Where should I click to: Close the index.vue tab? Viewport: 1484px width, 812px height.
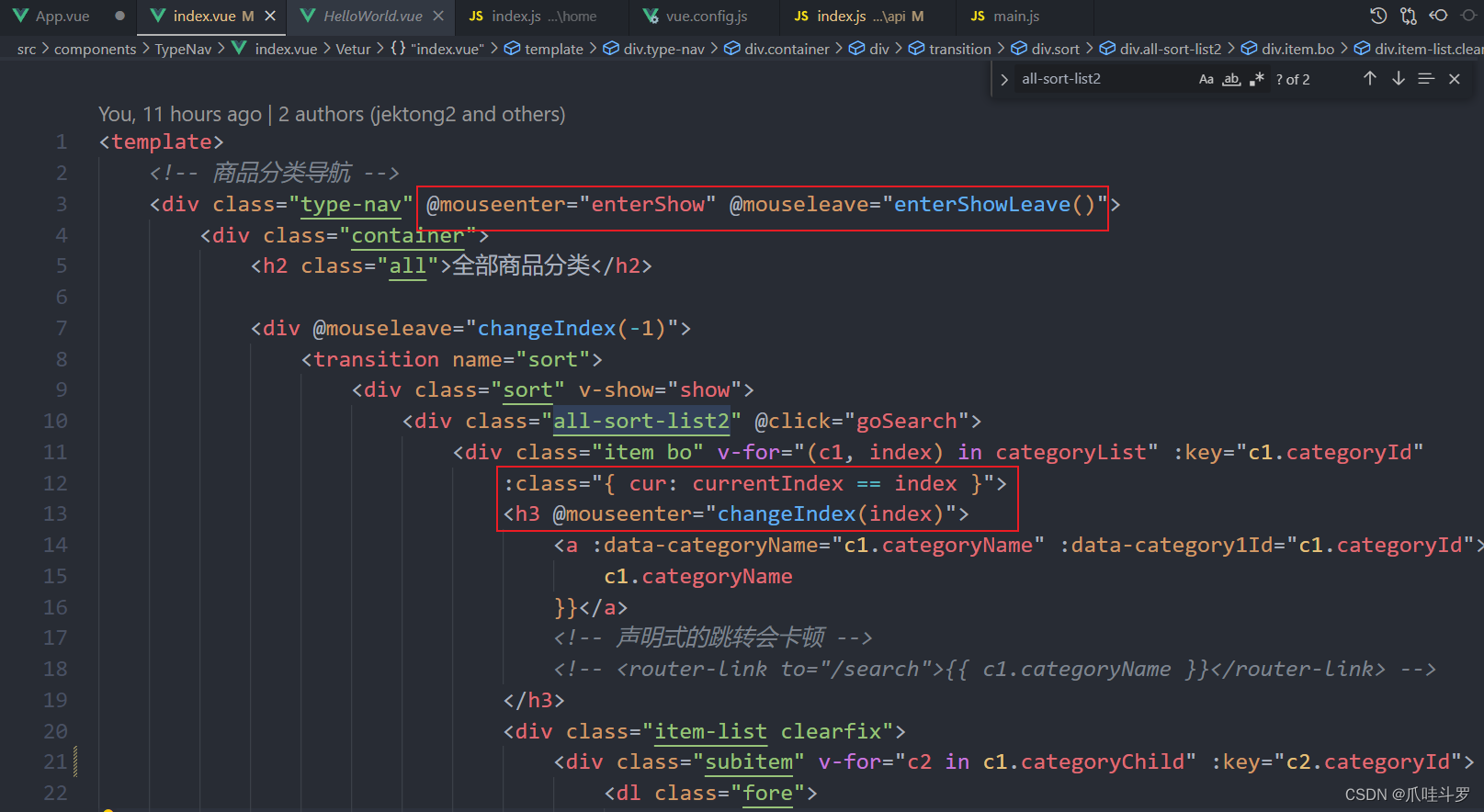(x=270, y=16)
